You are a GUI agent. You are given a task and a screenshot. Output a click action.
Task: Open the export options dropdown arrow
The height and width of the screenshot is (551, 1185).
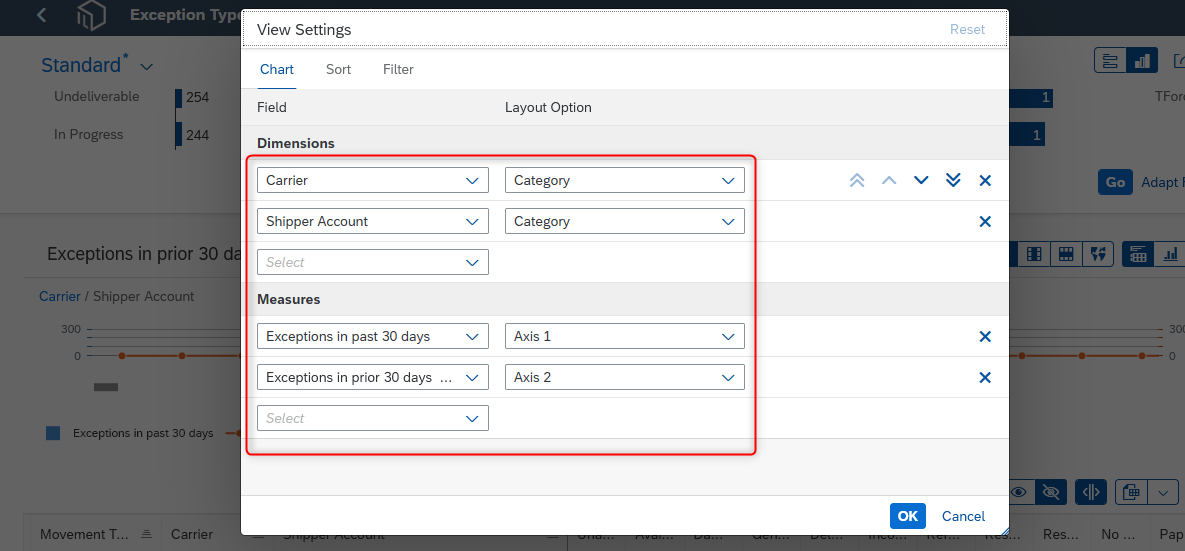1163,492
